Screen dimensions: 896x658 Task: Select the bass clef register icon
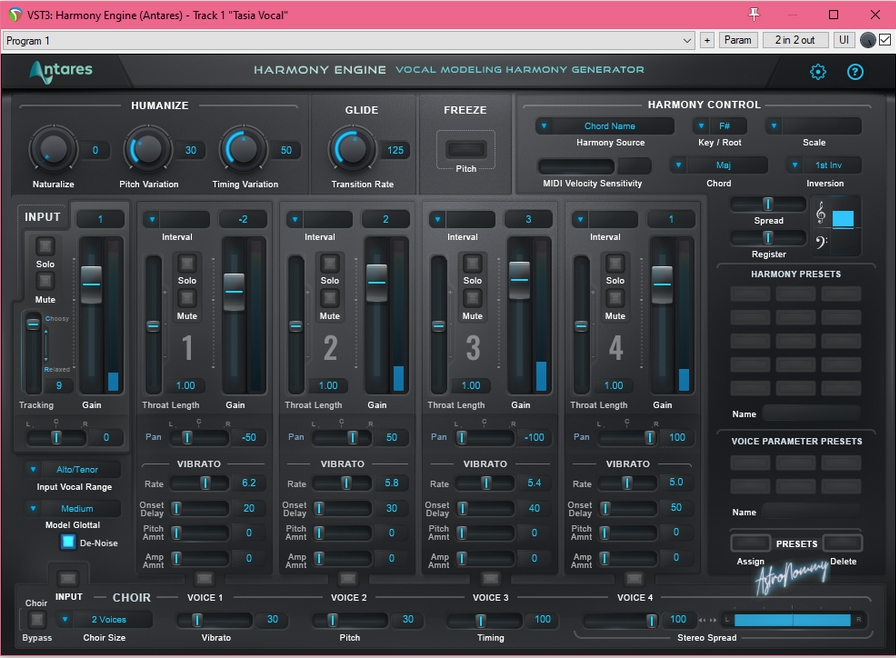[x=821, y=243]
